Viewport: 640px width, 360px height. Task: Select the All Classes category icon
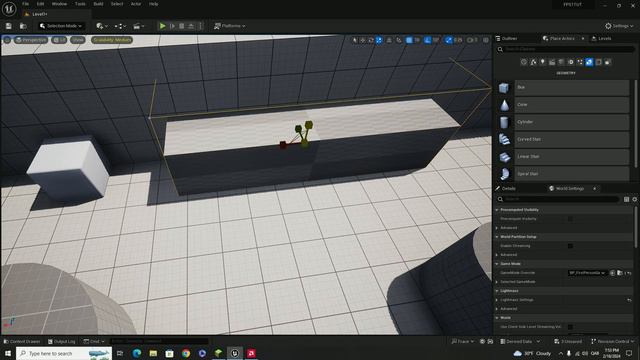point(608,62)
